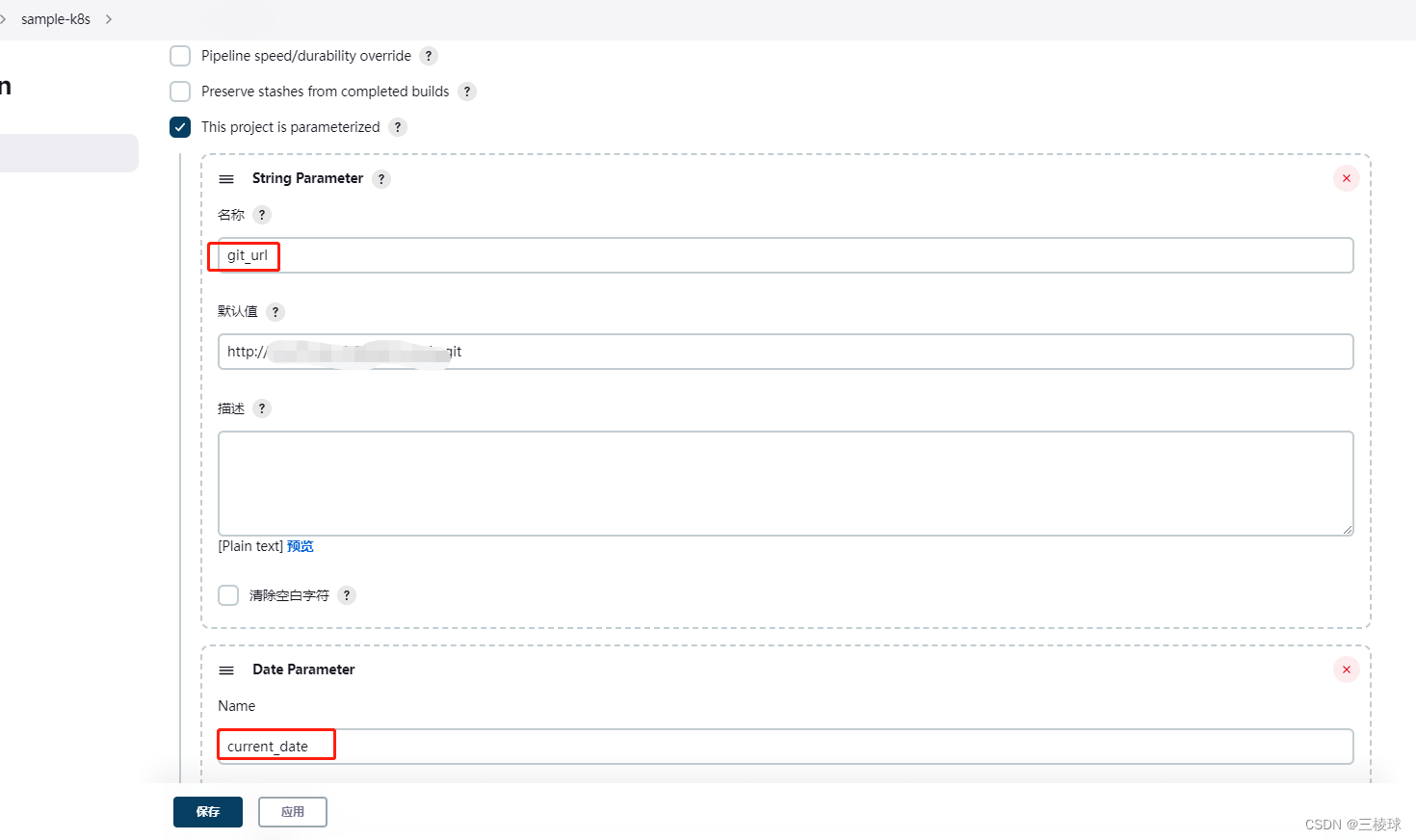
Task: Click help icon for This project is parameterized
Action: click(x=397, y=126)
